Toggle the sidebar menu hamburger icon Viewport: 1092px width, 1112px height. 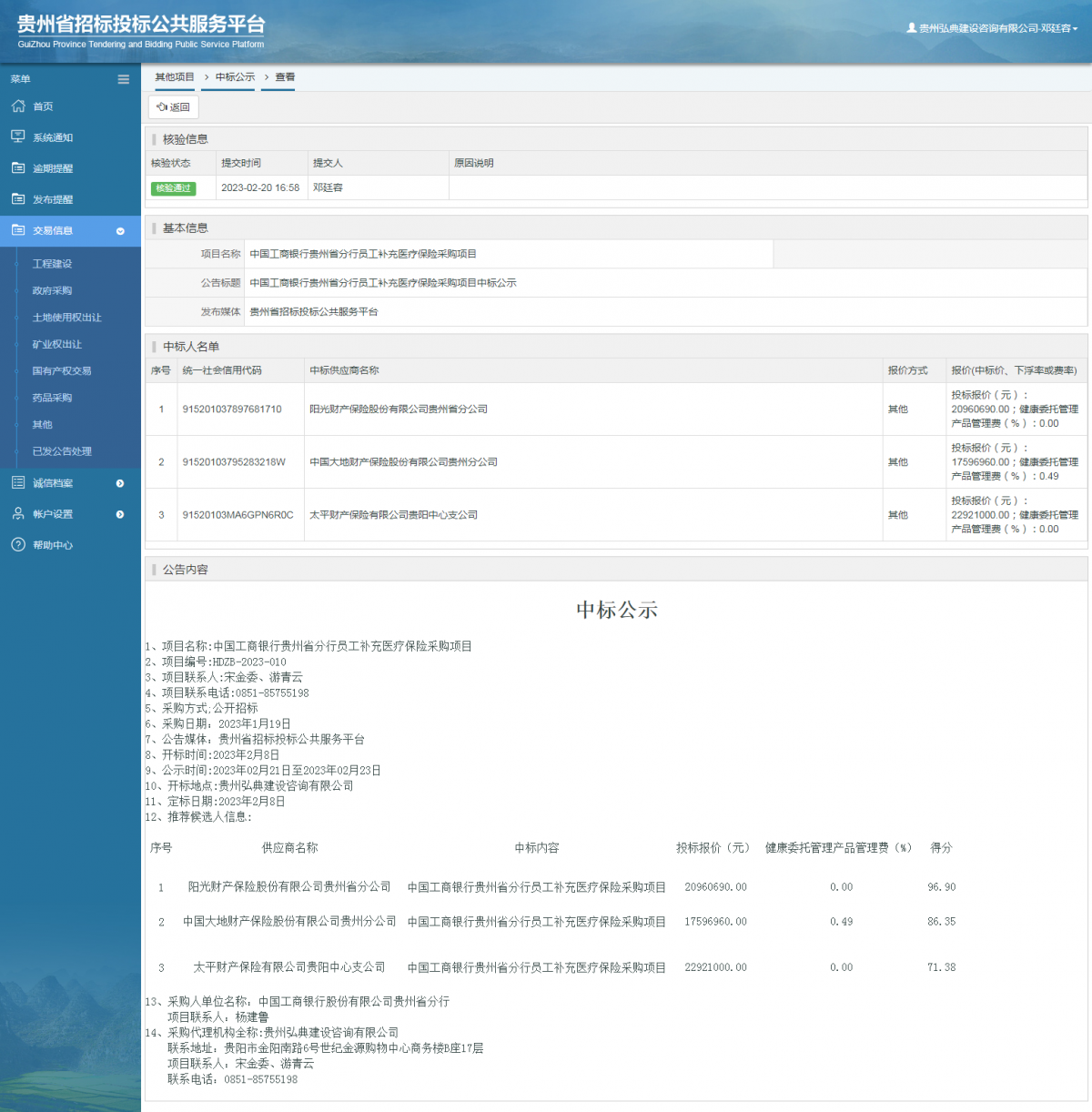[124, 79]
